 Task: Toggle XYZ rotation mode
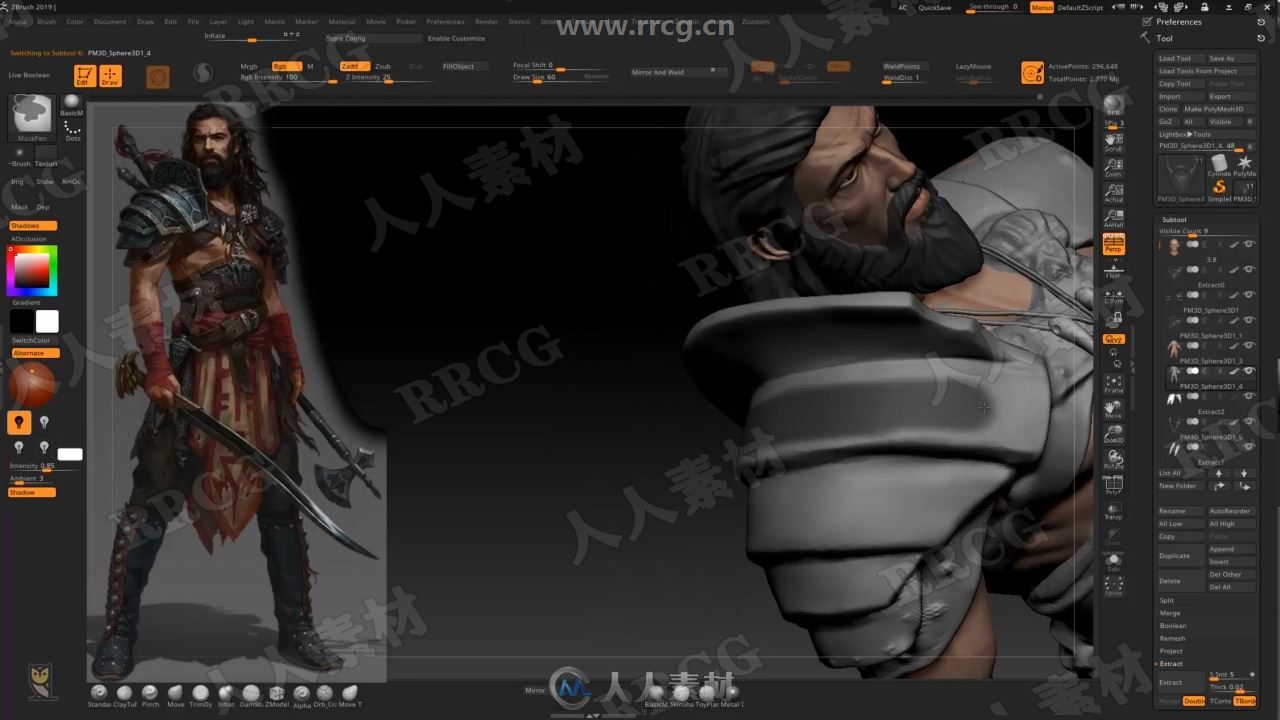point(1113,339)
